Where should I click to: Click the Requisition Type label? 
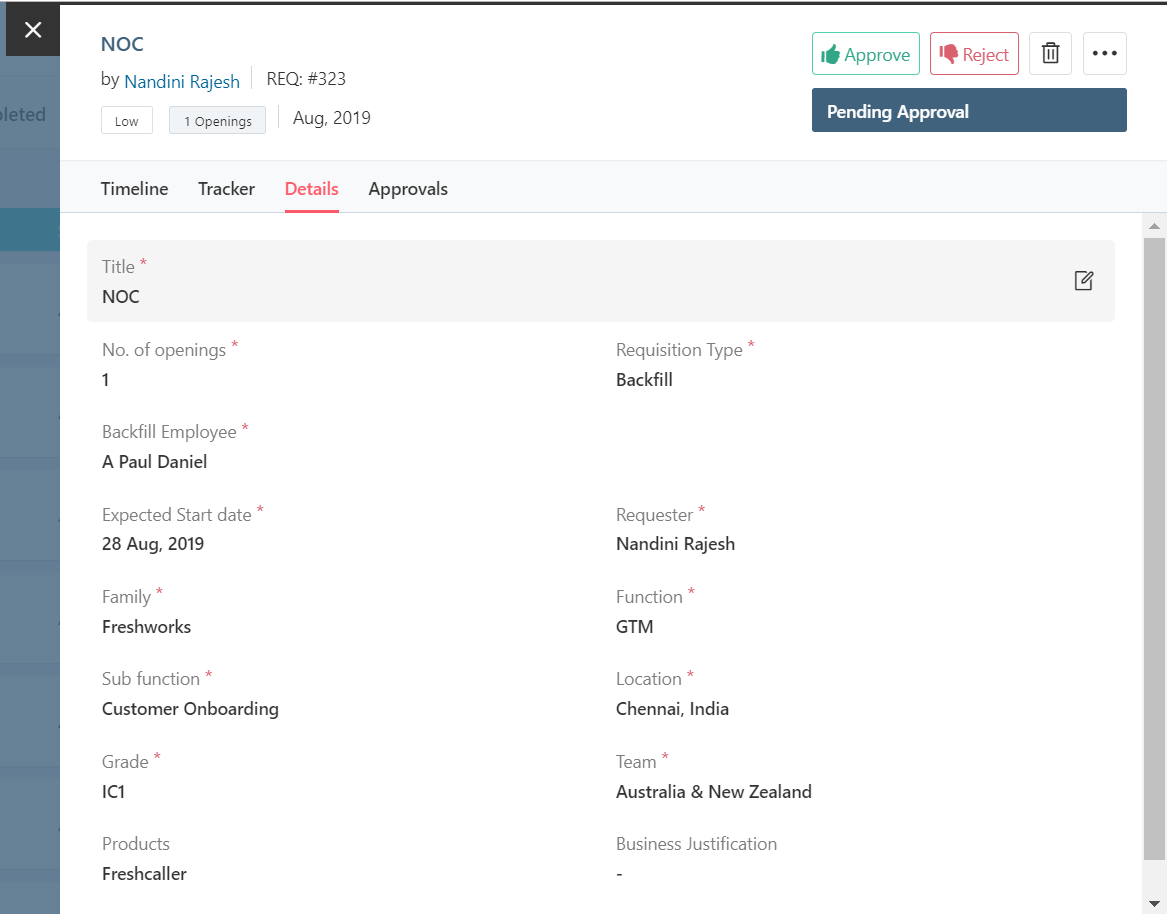point(680,350)
